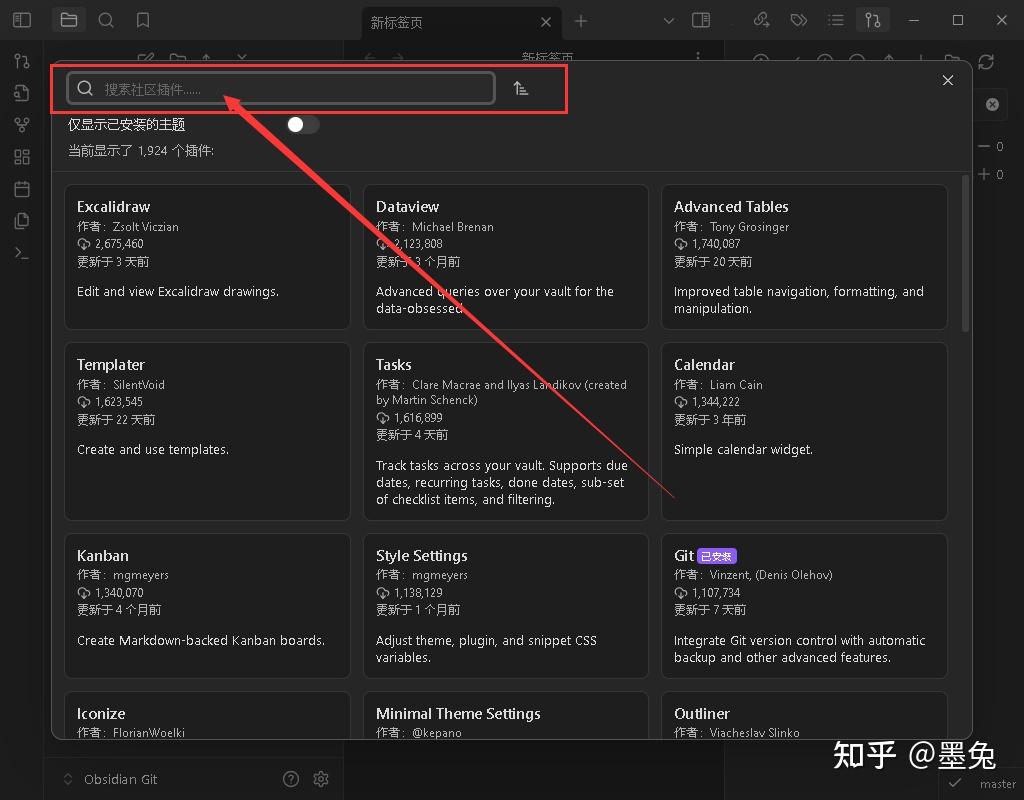Open the Git source control view icon
This screenshot has width=1024, height=800.
tap(21, 62)
